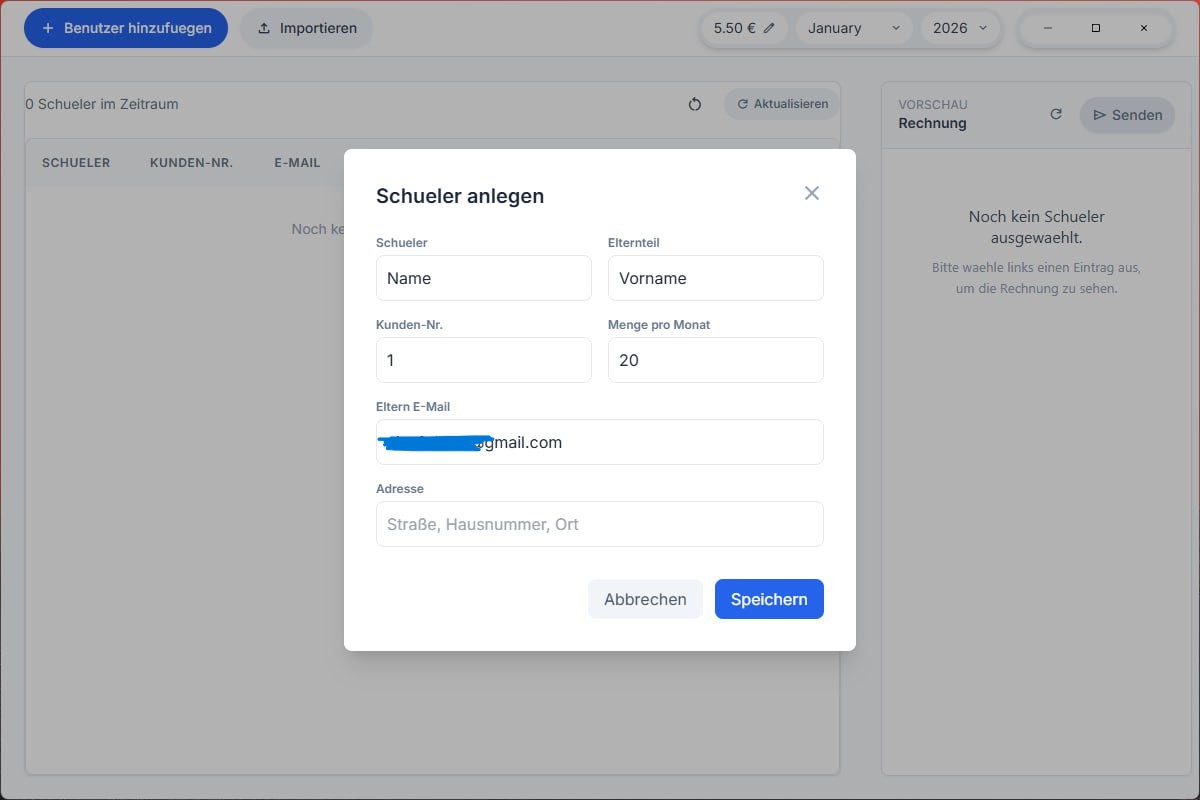This screenshot has width=1200, height=800.
Task: Click the SCHUELER column header
Action: pos(76,162)
